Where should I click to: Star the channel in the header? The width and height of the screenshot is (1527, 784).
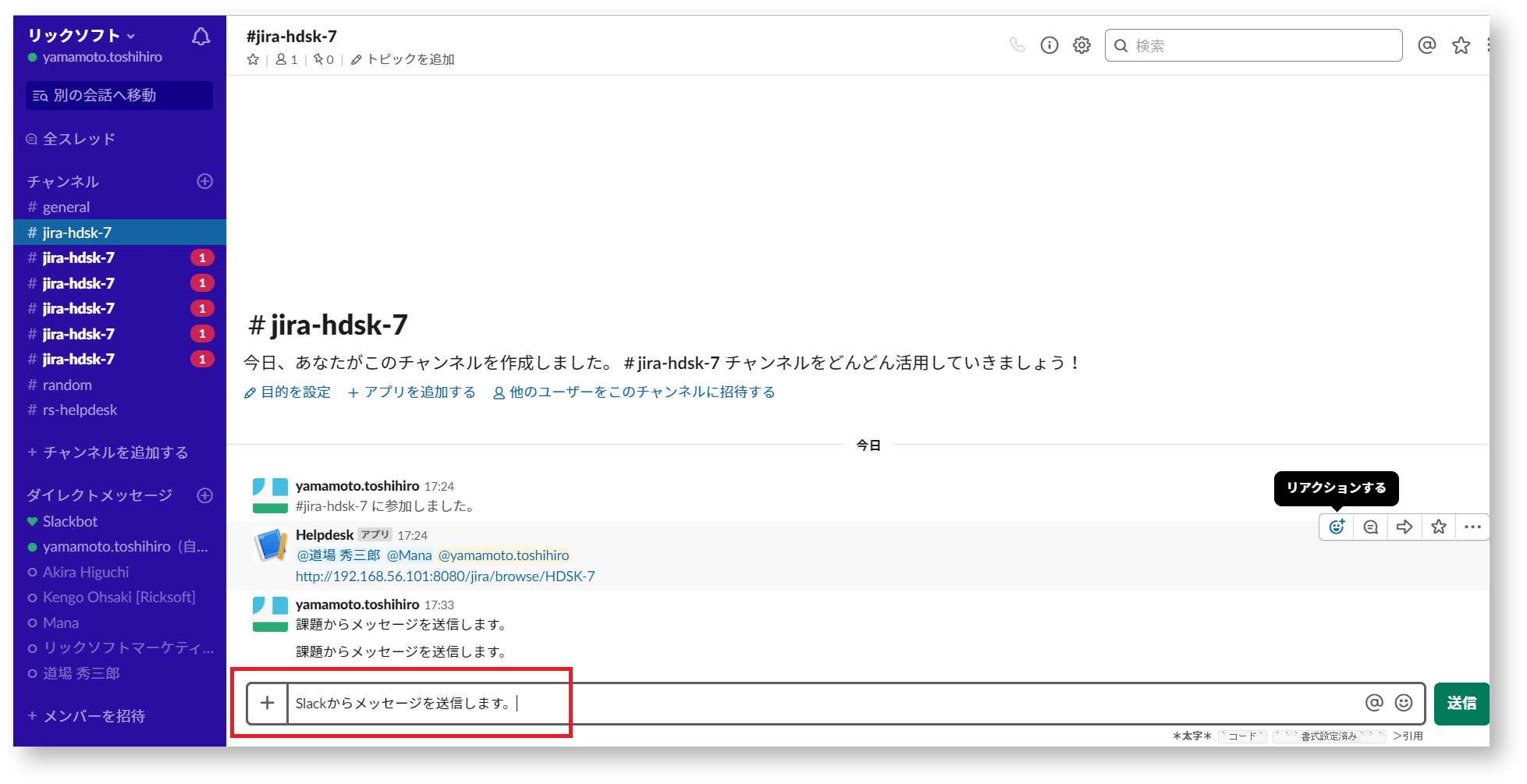tap(253, 59)
